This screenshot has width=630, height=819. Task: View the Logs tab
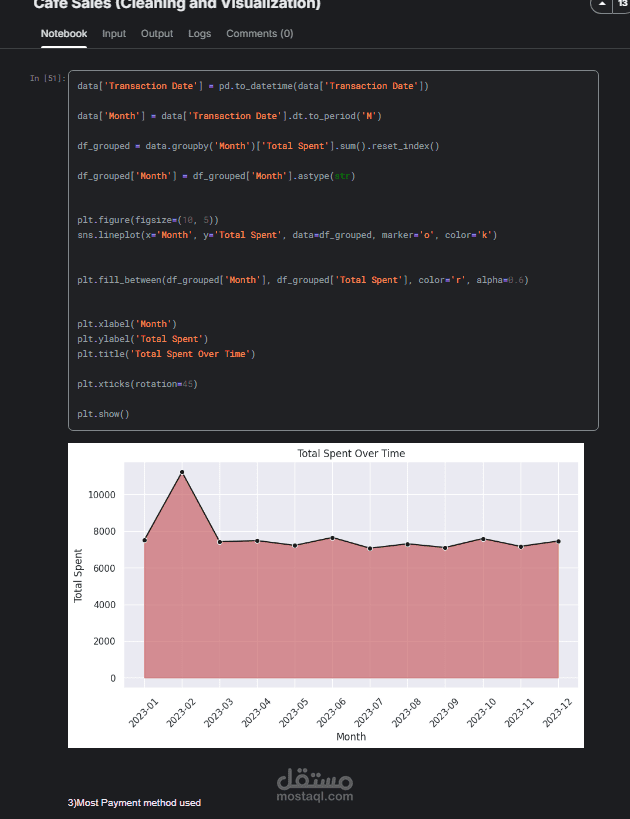pyautogui.click(x=200, y=33)
